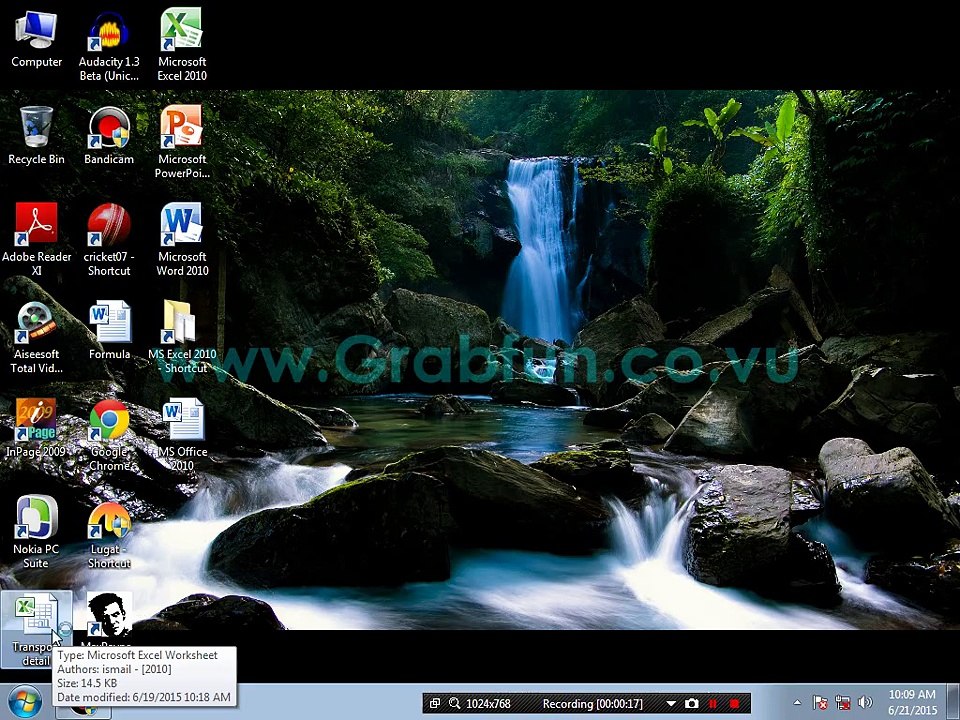Take a screenshot with the camera icon
This screenshot has width=960, height=720.
click(691, 703)
